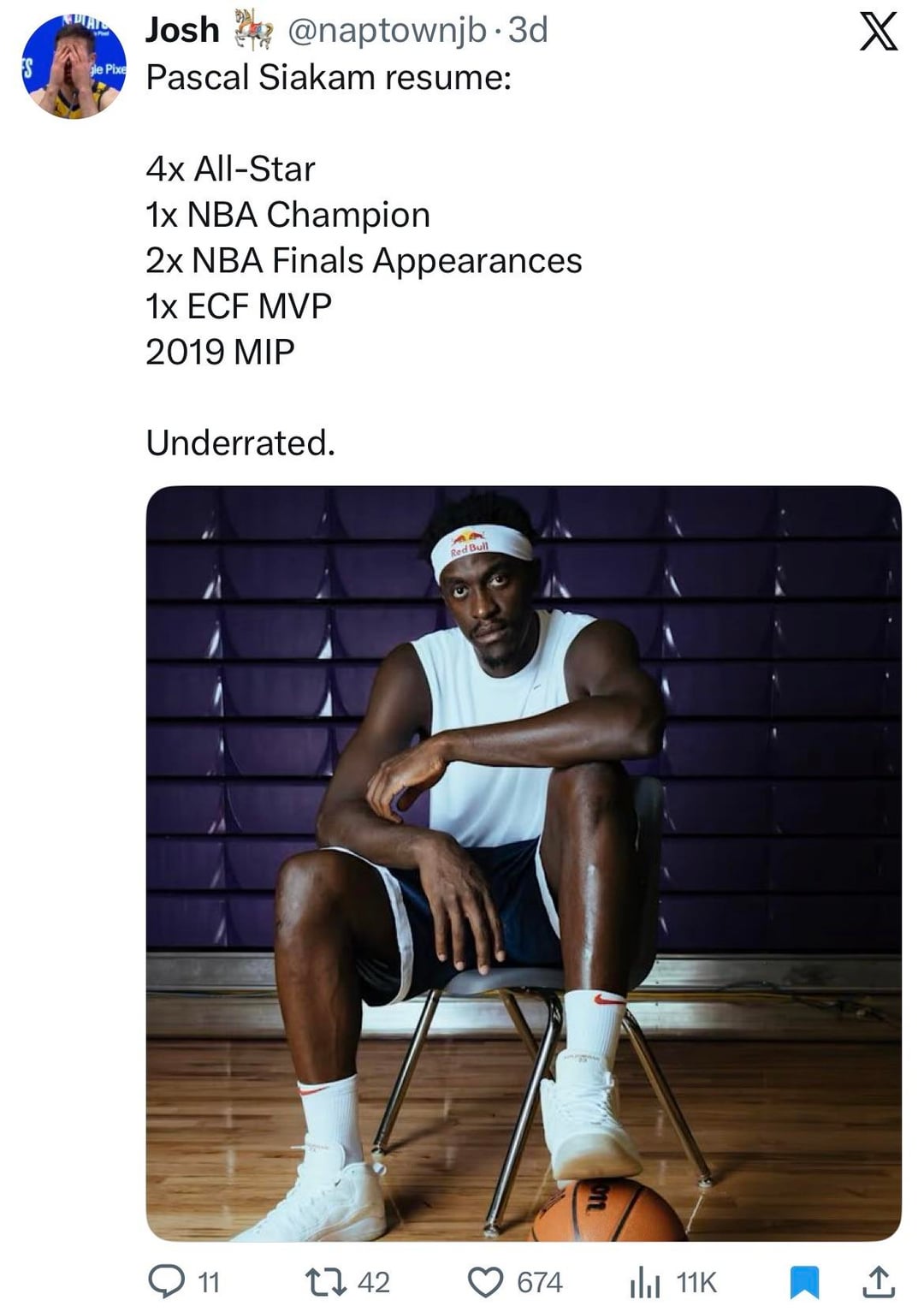The height and width of the screenshot is (1312, 924).
Task: Click the reply count of 11
Action: coord(209,1282)
